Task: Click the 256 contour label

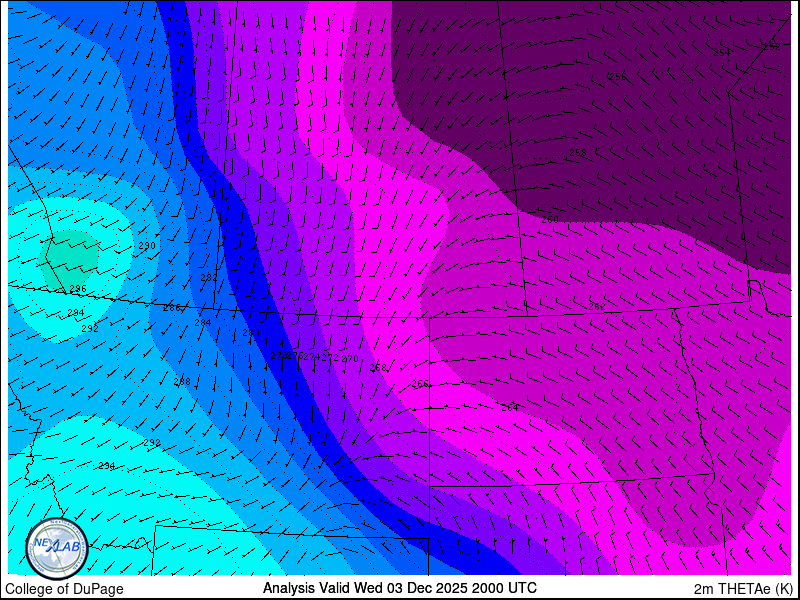Action: [x=617, y=77]
